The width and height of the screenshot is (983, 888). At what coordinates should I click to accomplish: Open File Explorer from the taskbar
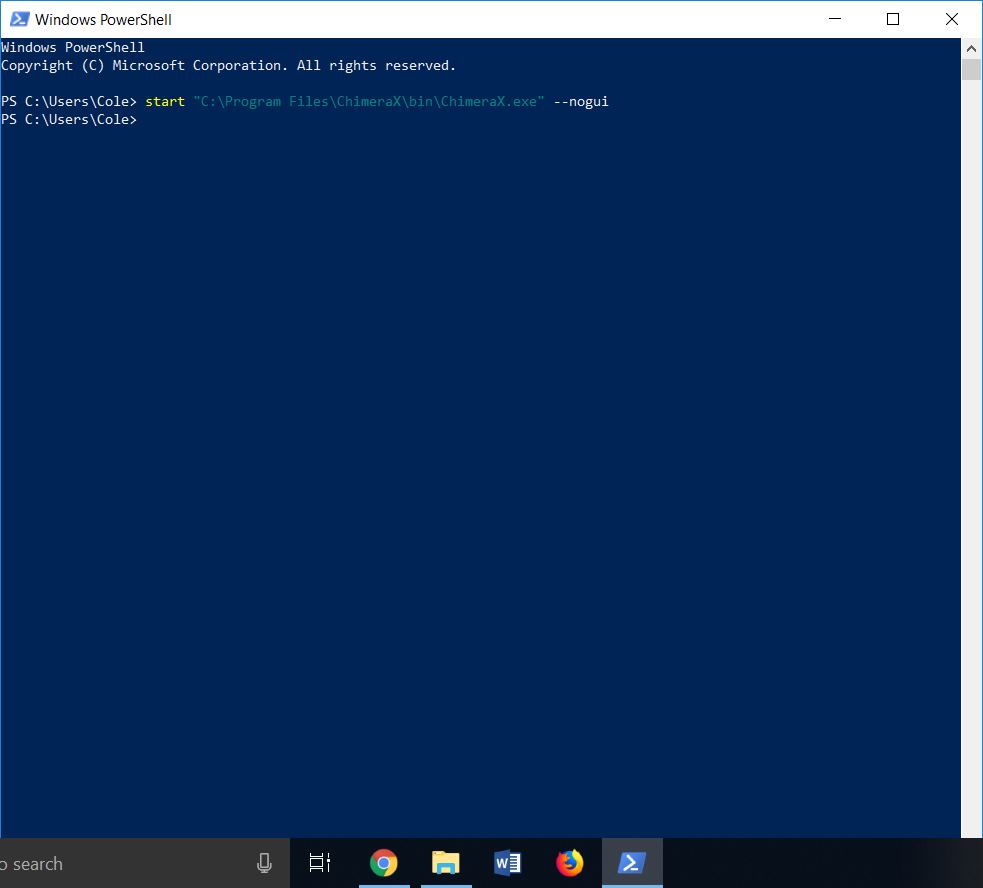coord(445,863)
